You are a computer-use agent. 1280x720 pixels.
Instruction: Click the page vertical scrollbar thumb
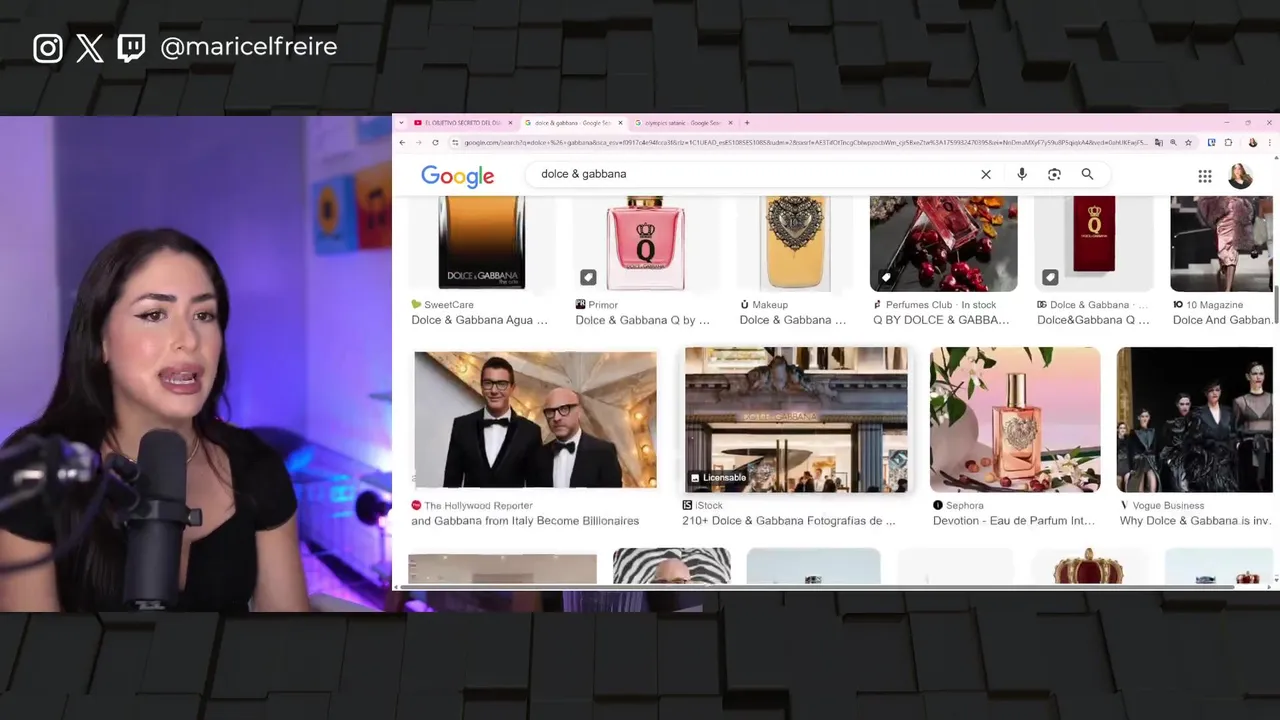point(1275,305)
